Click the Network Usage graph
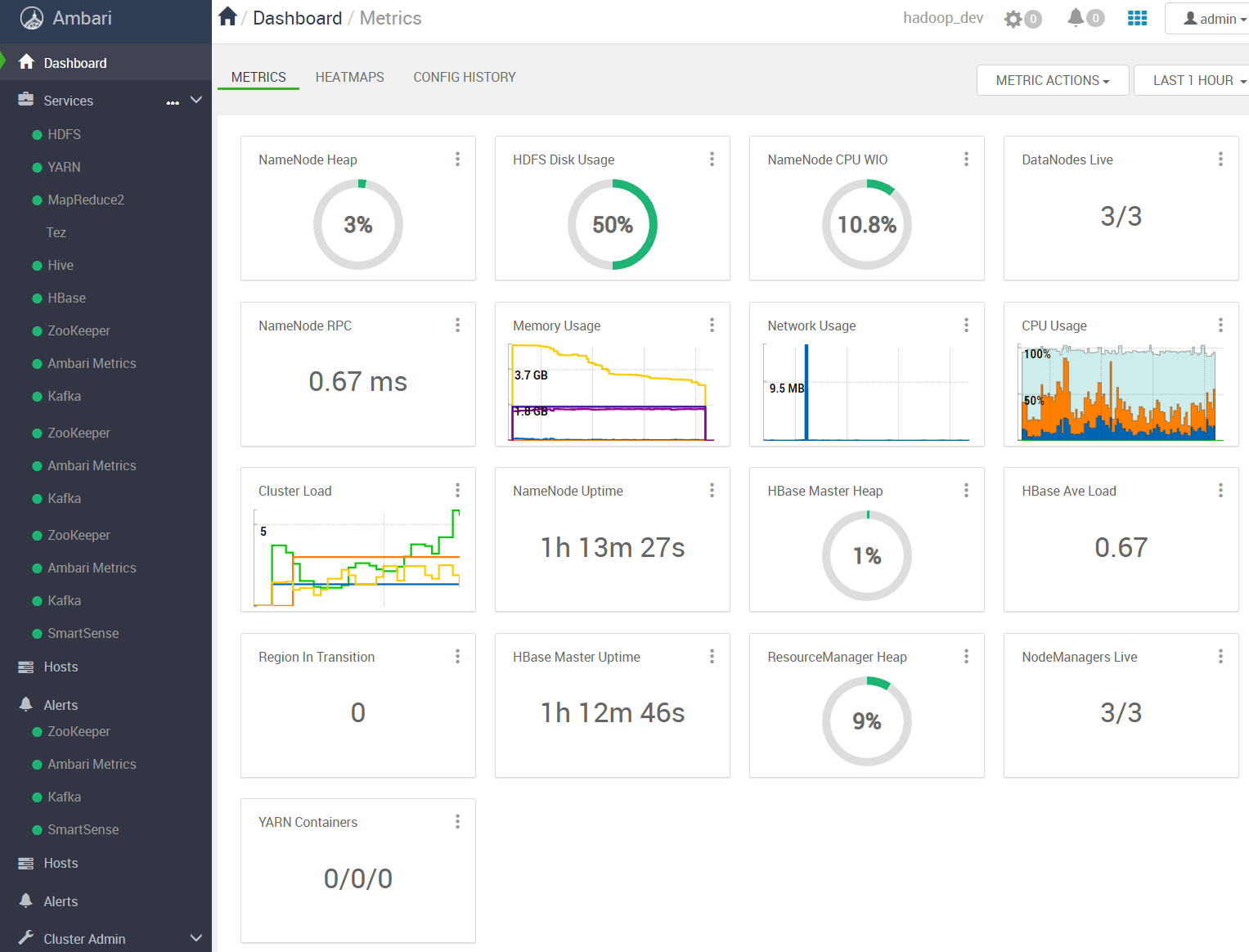This screenshot has height=952, width=1249. click(866, 393)
